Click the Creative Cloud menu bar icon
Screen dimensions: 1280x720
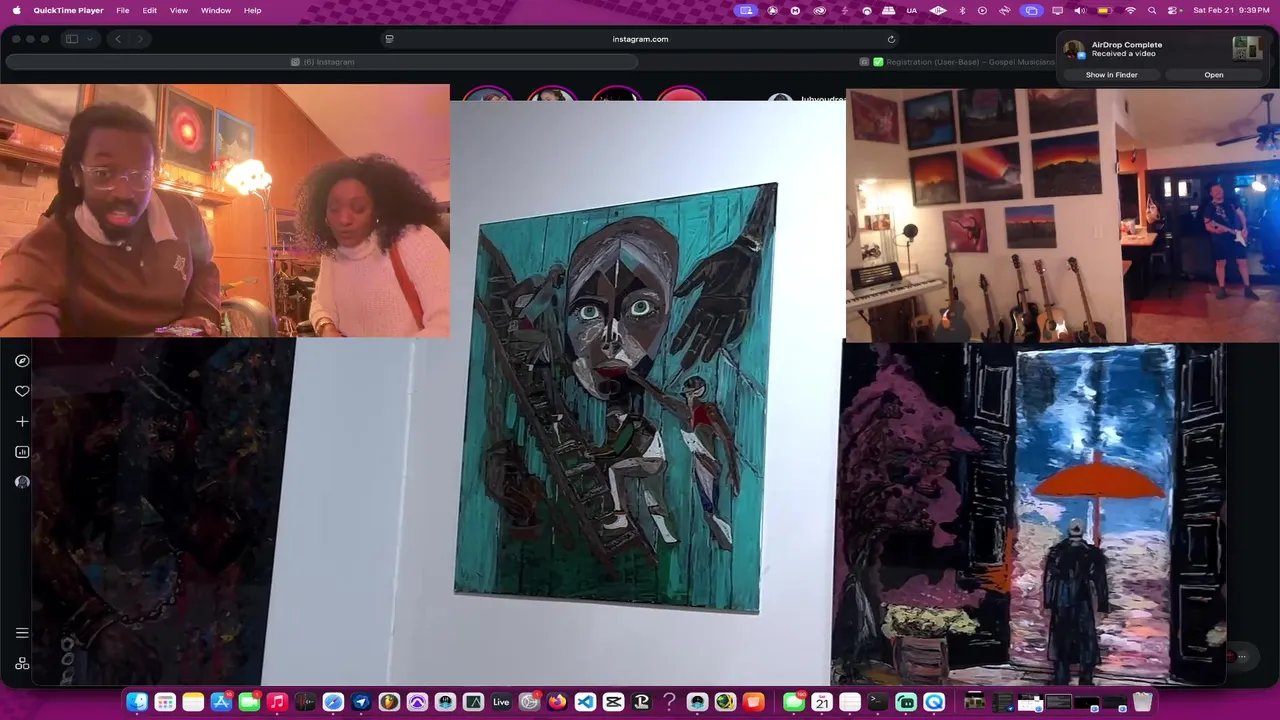tap(819, 10)
